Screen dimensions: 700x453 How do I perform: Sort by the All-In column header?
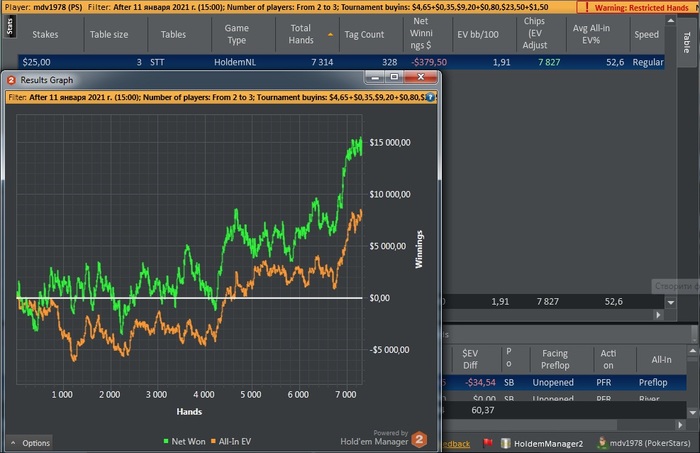click(661, 359)
